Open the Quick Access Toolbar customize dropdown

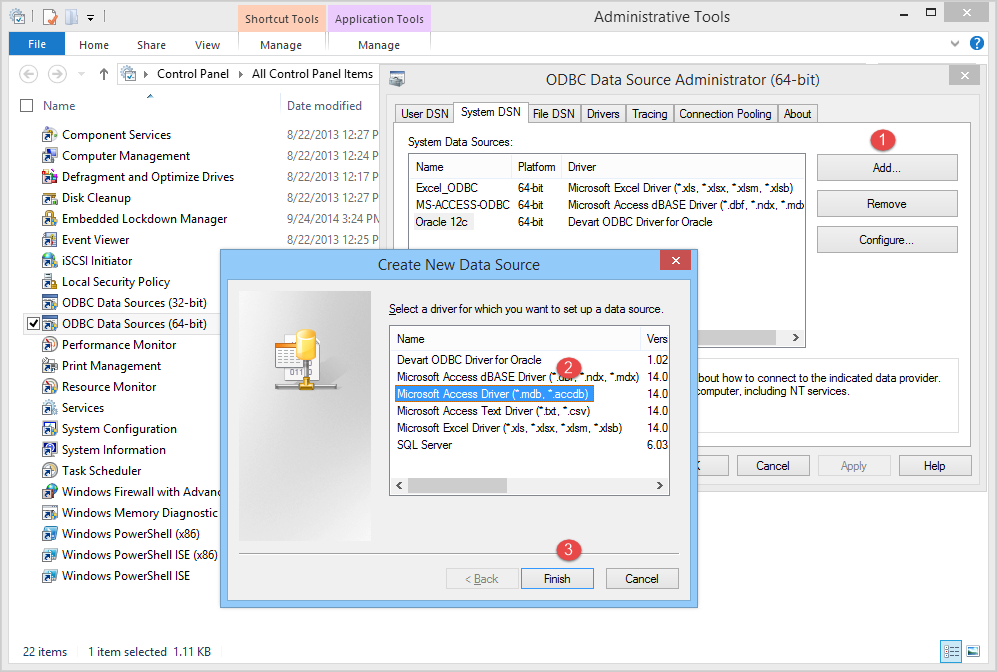tap(90, 18)
